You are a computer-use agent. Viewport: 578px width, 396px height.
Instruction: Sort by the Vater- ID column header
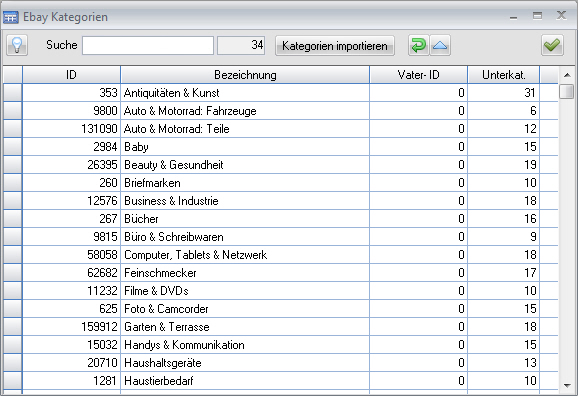418,75
